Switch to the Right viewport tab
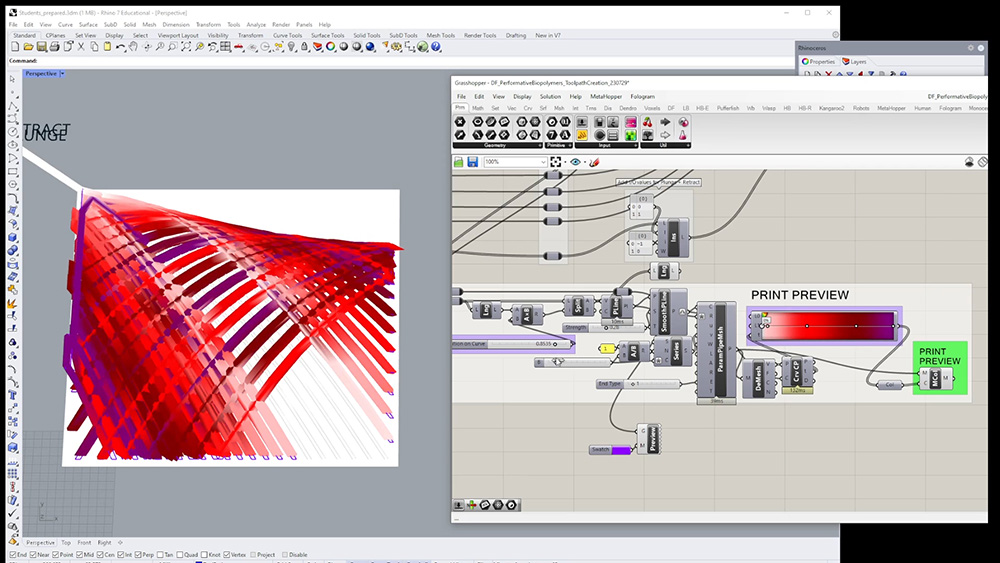Screen dimensions: 1000x563 pos(105,543)
